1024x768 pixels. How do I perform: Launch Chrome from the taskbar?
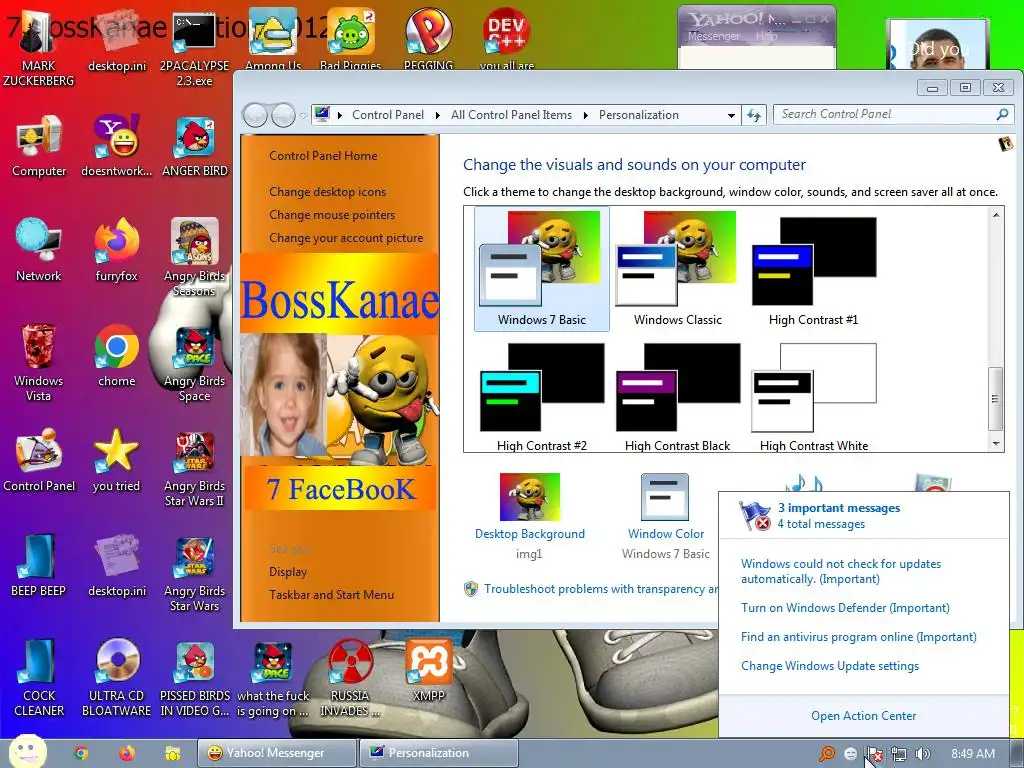(x=80, y=753)
